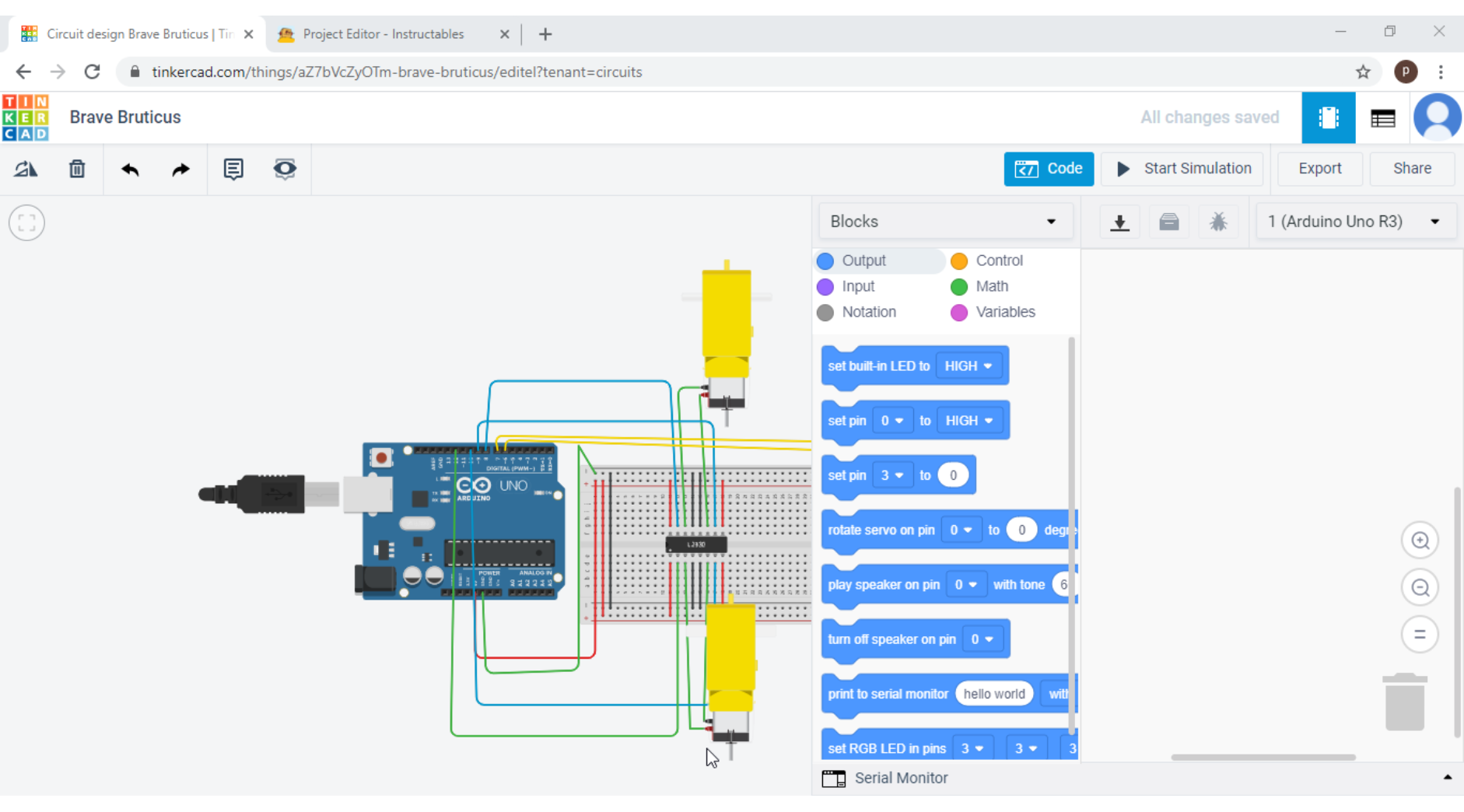Click the rotate component icon
Screen dimensions: 1464x812
(26, 169)
